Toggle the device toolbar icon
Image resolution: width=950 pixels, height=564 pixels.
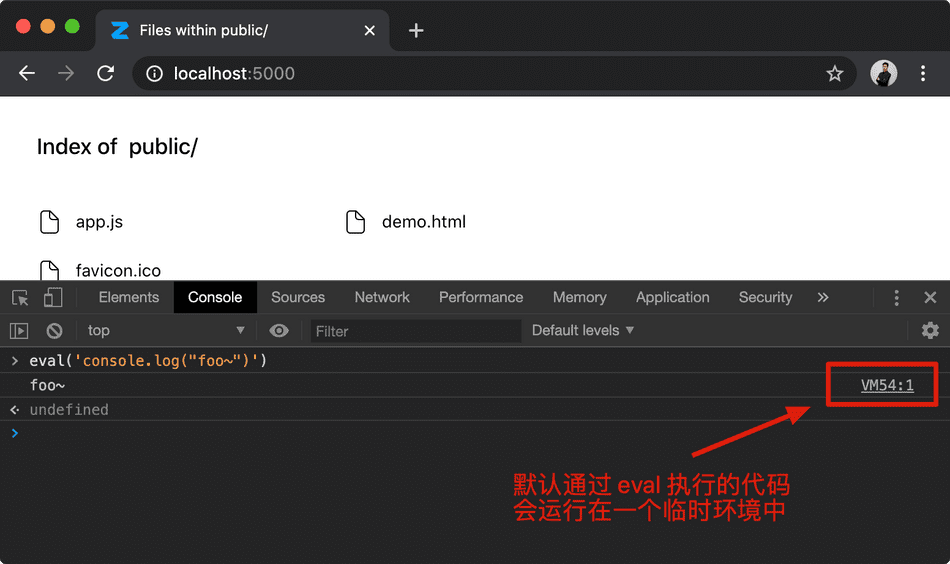click(x=53, y=298)
